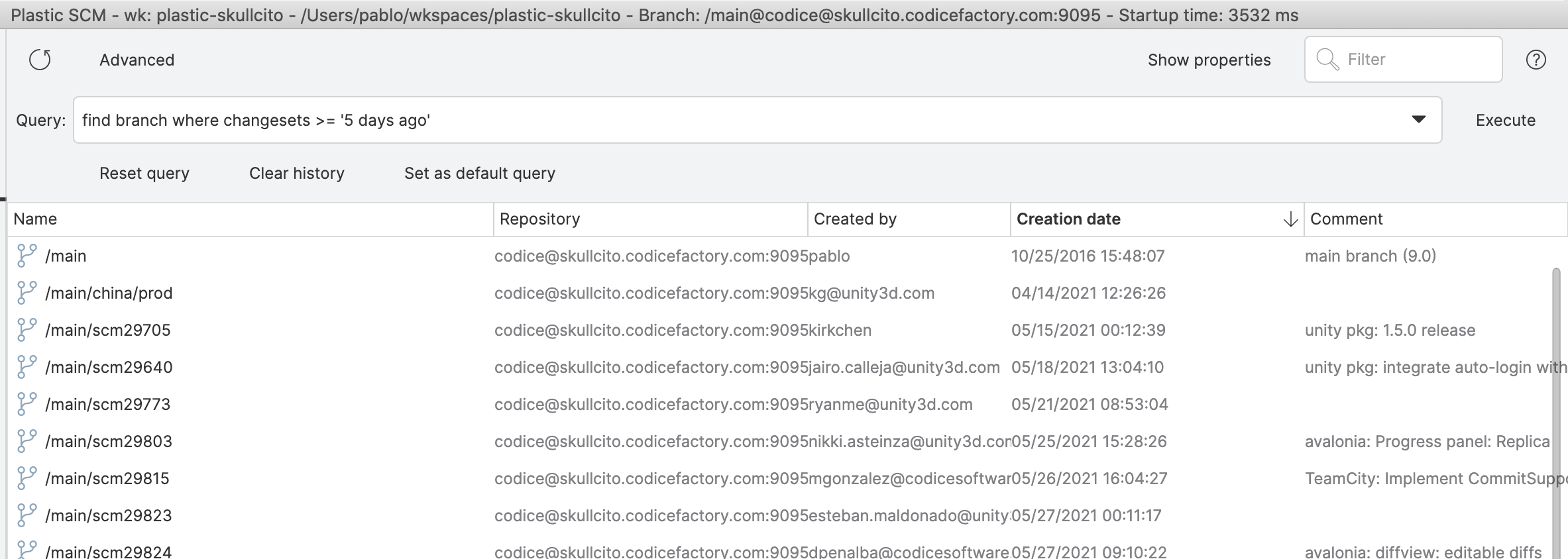The height and width of the screenshot is (559, 1568).
Task: Click the creation date 04/14/2021 12:26:26
Action: (1088, 293)
